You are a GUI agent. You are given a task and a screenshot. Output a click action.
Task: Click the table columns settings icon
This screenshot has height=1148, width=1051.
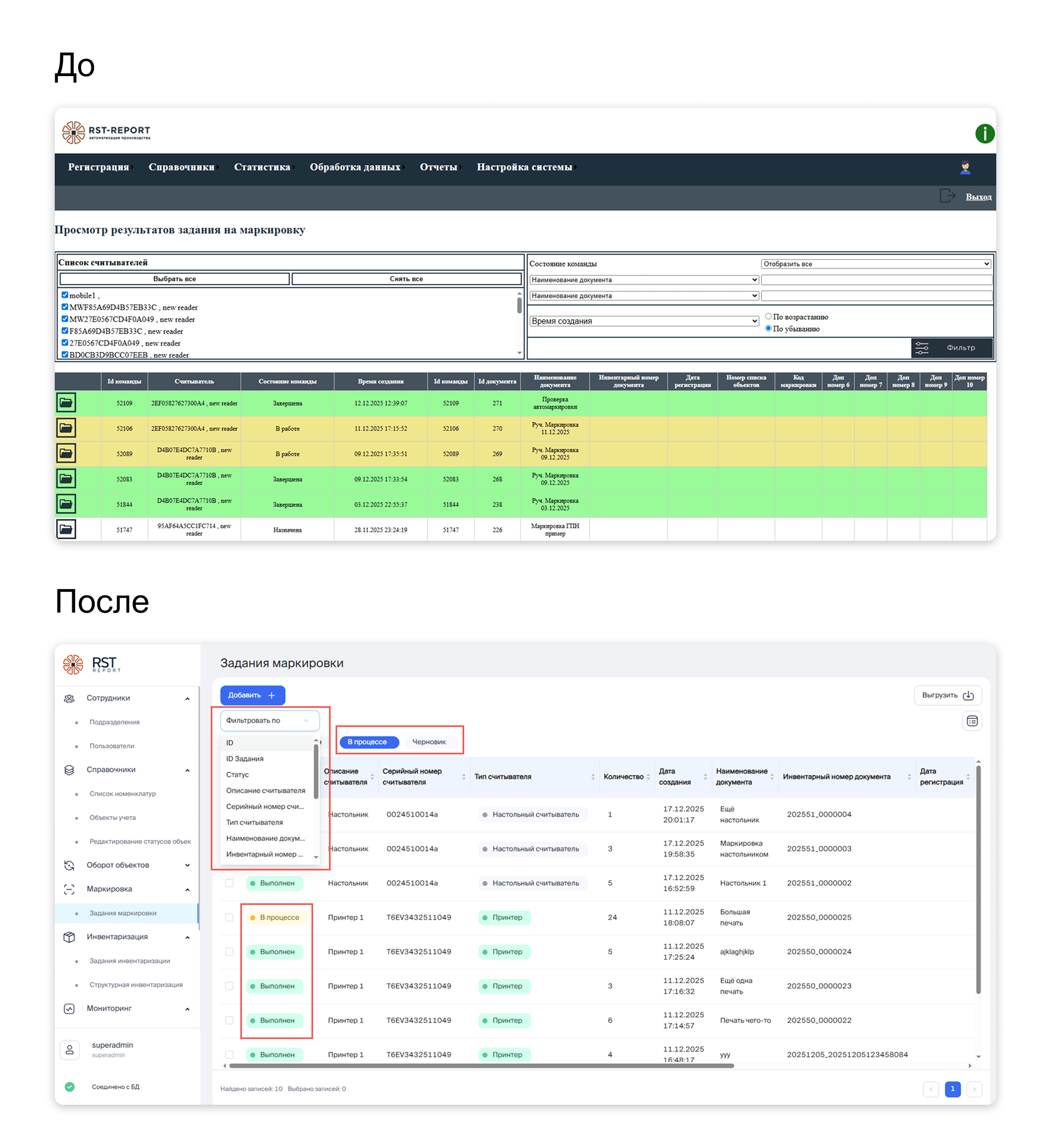pyautogui.click(x=972, y=721)
